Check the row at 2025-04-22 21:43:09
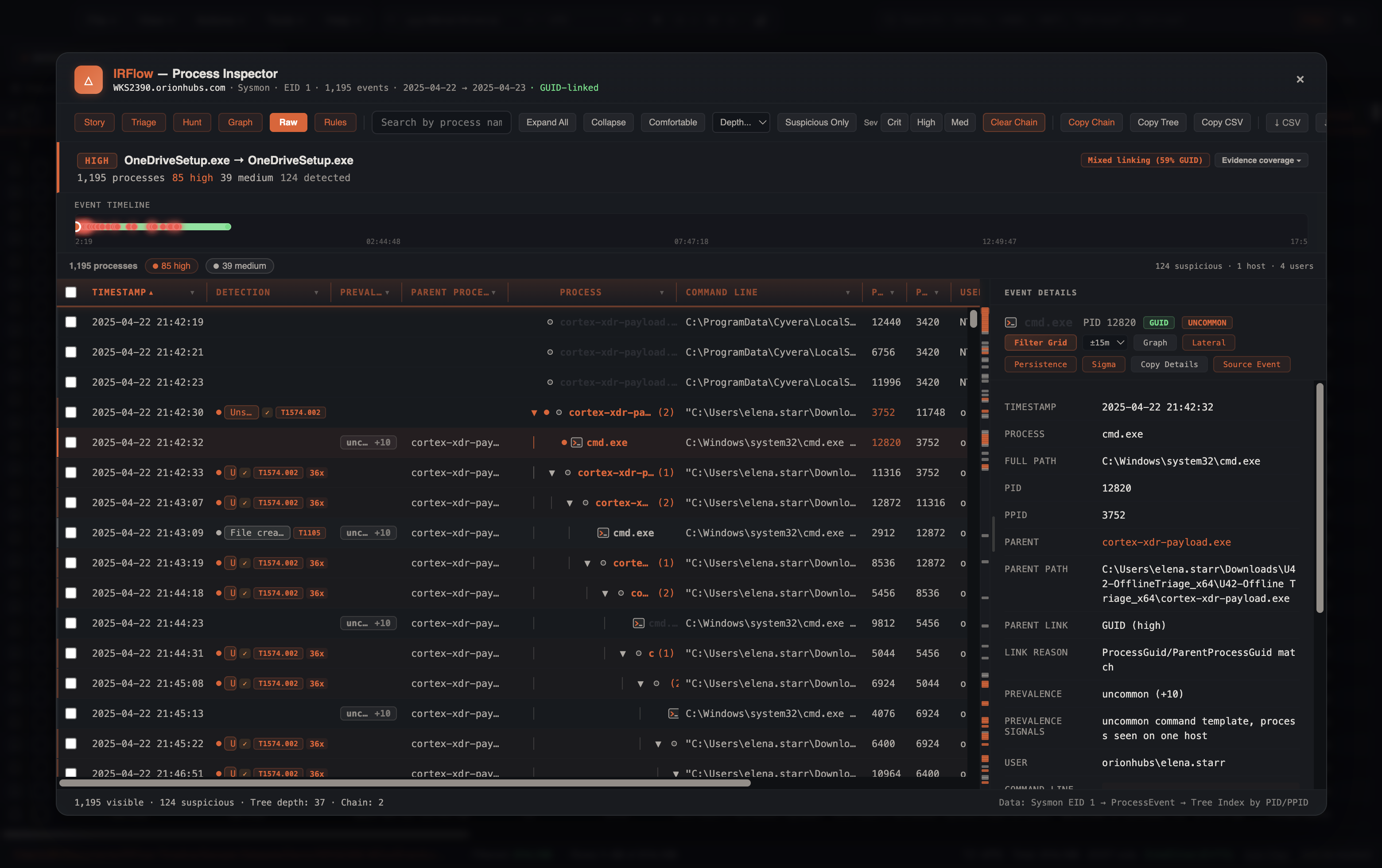Image resolution: width=1382 pixels, height=868 pixels. [x=70, y=532]
